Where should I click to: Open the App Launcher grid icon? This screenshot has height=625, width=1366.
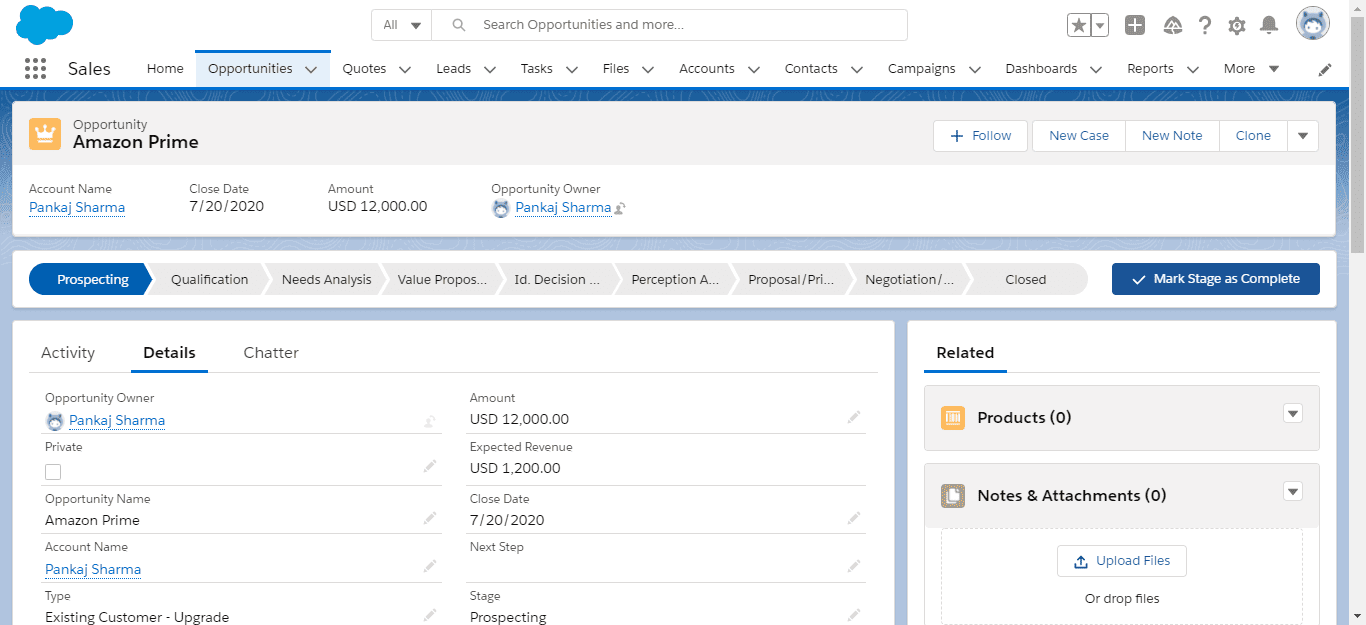tap(35, 69)
